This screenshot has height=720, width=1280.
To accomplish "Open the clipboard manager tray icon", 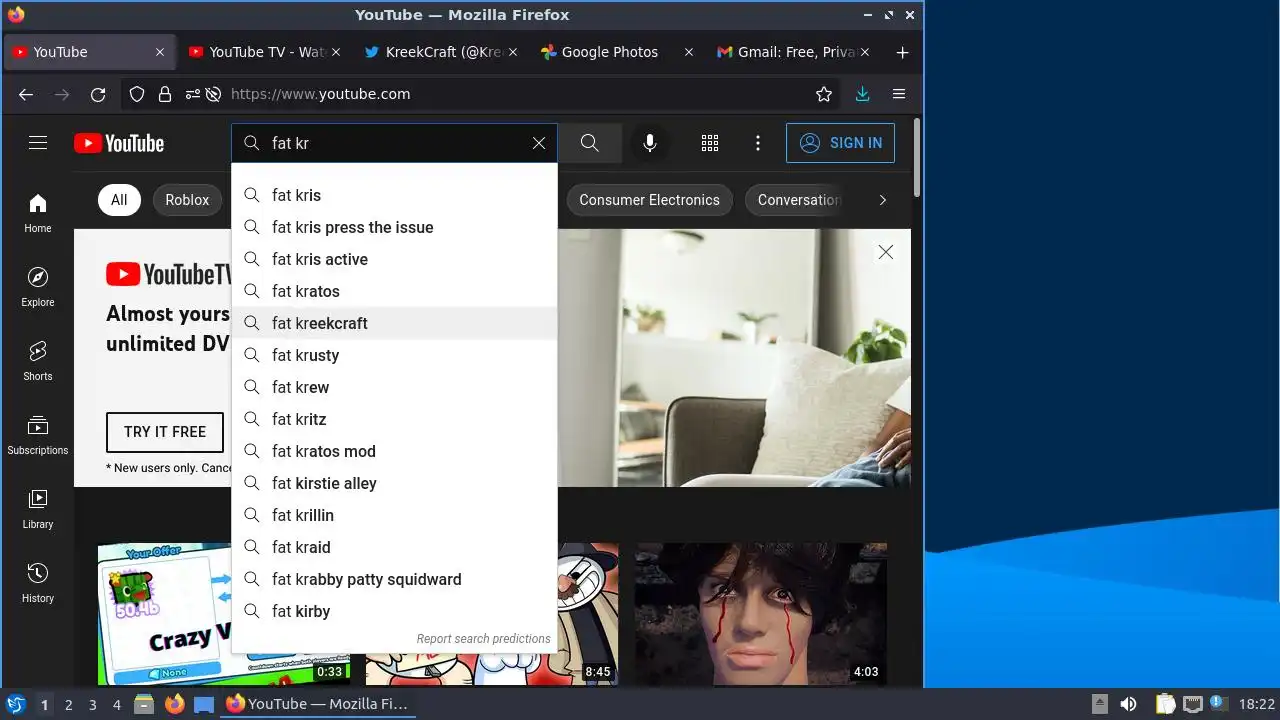I will coord(1165,704).
